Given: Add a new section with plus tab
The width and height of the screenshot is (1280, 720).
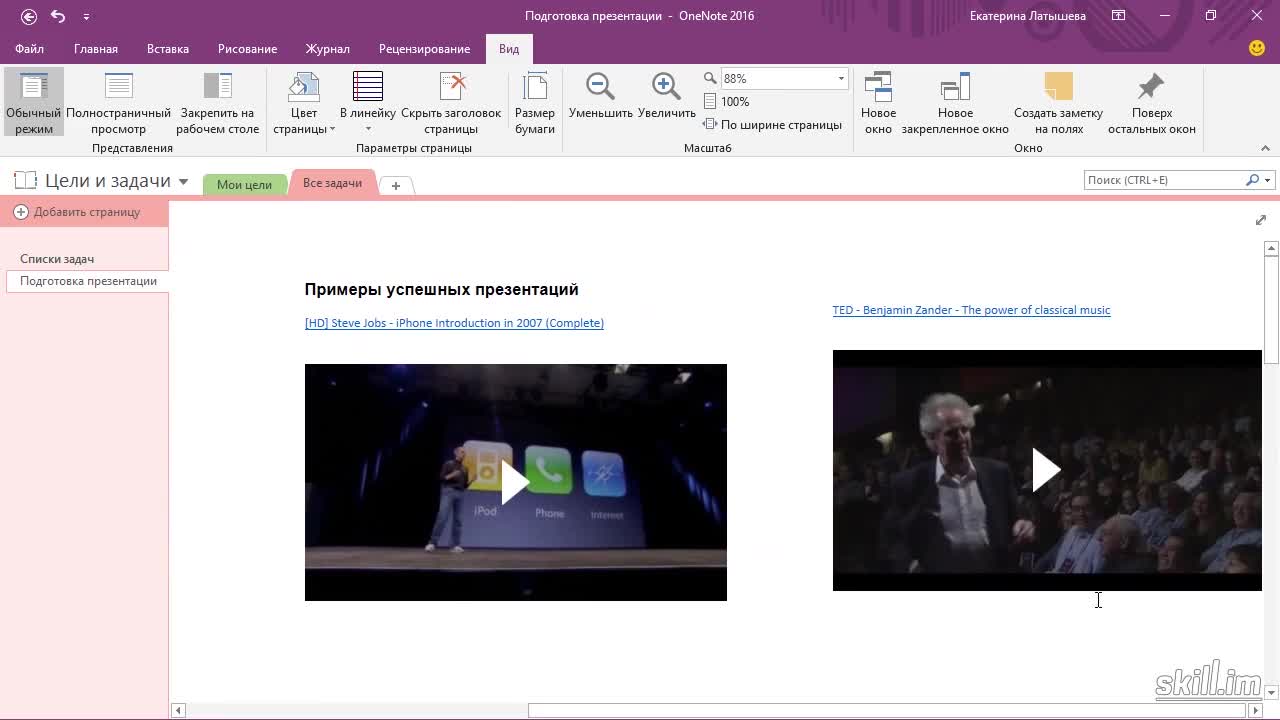Looking at the screenshot, I should tap(396, 185).
